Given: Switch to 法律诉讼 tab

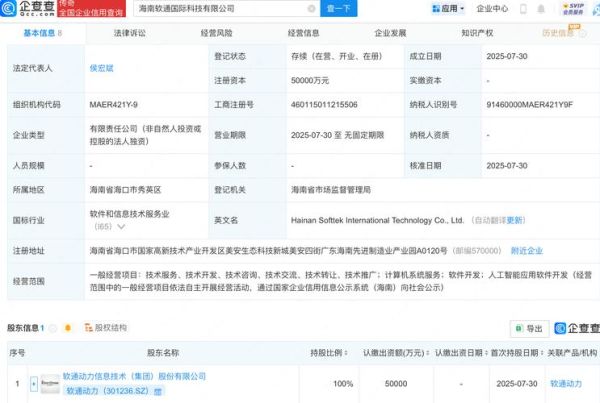Looking at the screenshot, I should click(130, 33).
